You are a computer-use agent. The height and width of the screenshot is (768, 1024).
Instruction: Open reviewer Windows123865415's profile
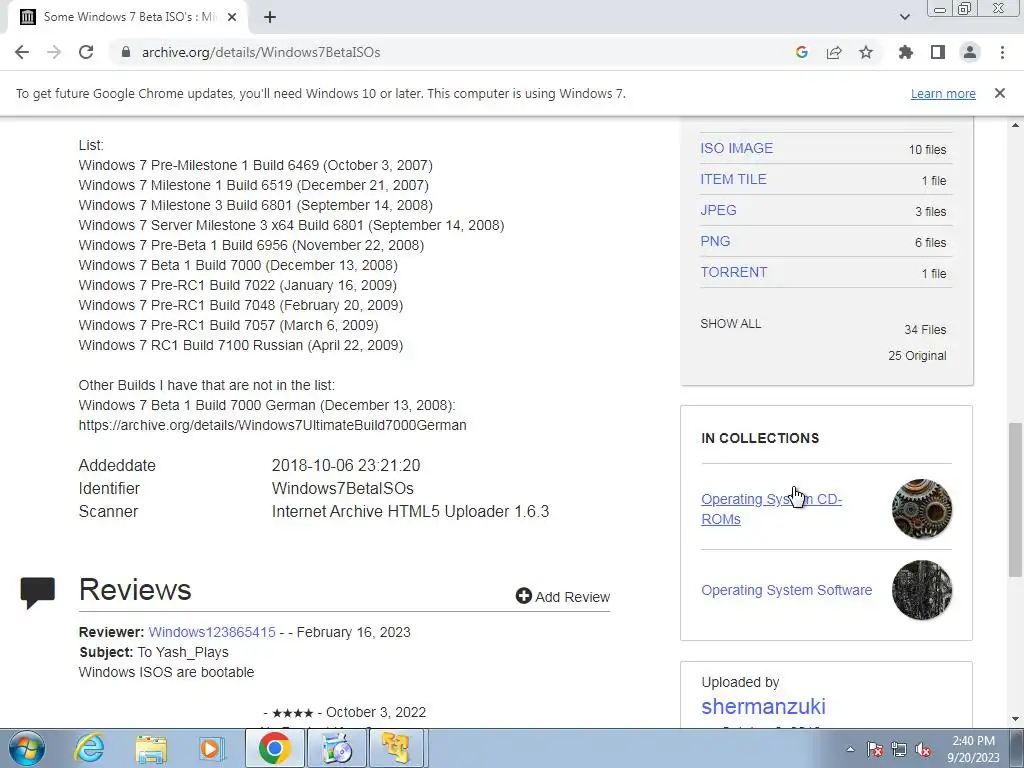pos(212,632)
